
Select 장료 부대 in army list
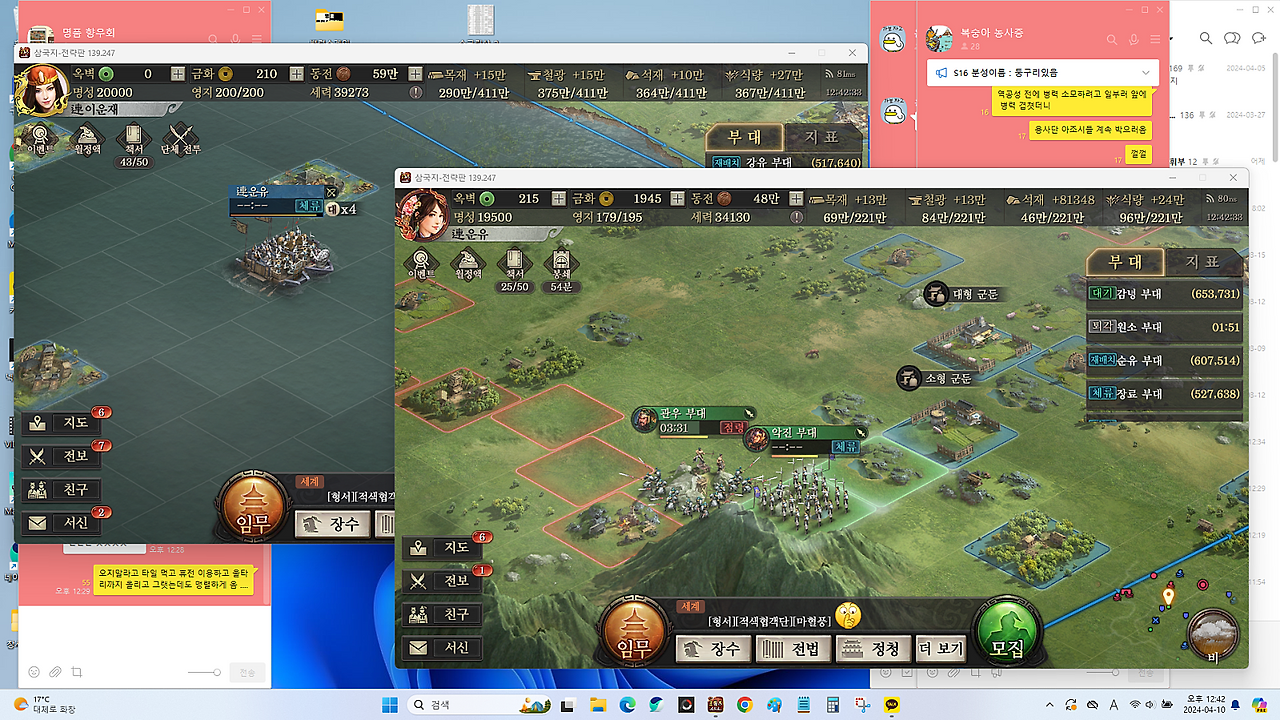[1165, 394]
